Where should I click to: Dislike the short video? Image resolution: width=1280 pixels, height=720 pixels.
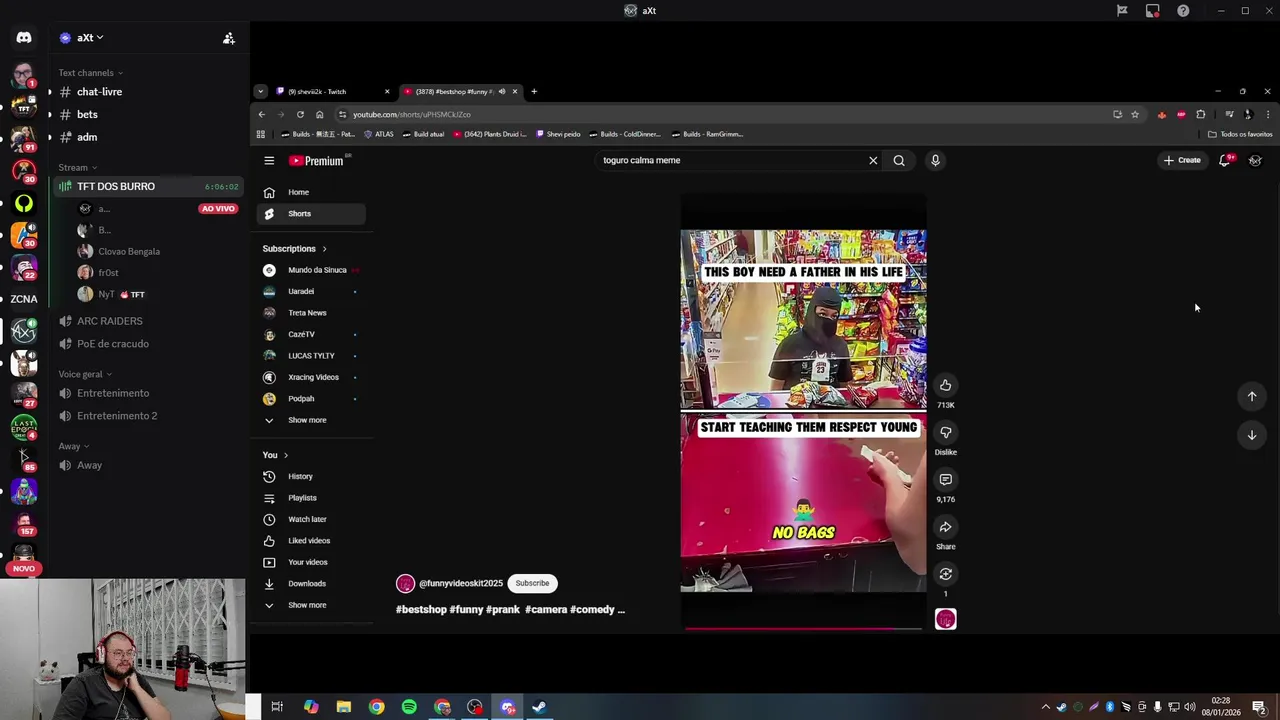(x=945, y=432)
